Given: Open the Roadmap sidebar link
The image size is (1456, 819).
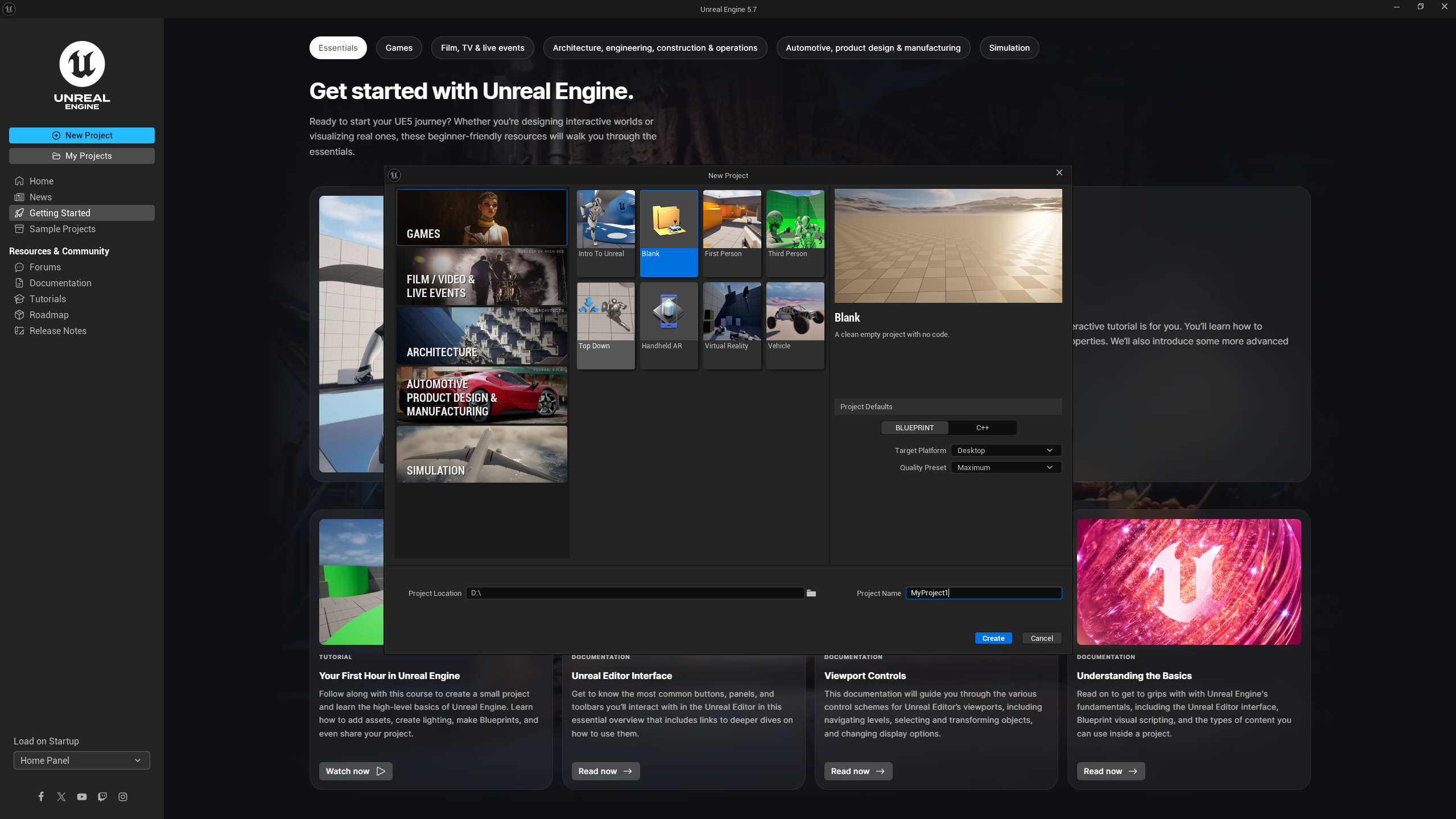Looking at the screenshot, I should click(x=49, y=315).
